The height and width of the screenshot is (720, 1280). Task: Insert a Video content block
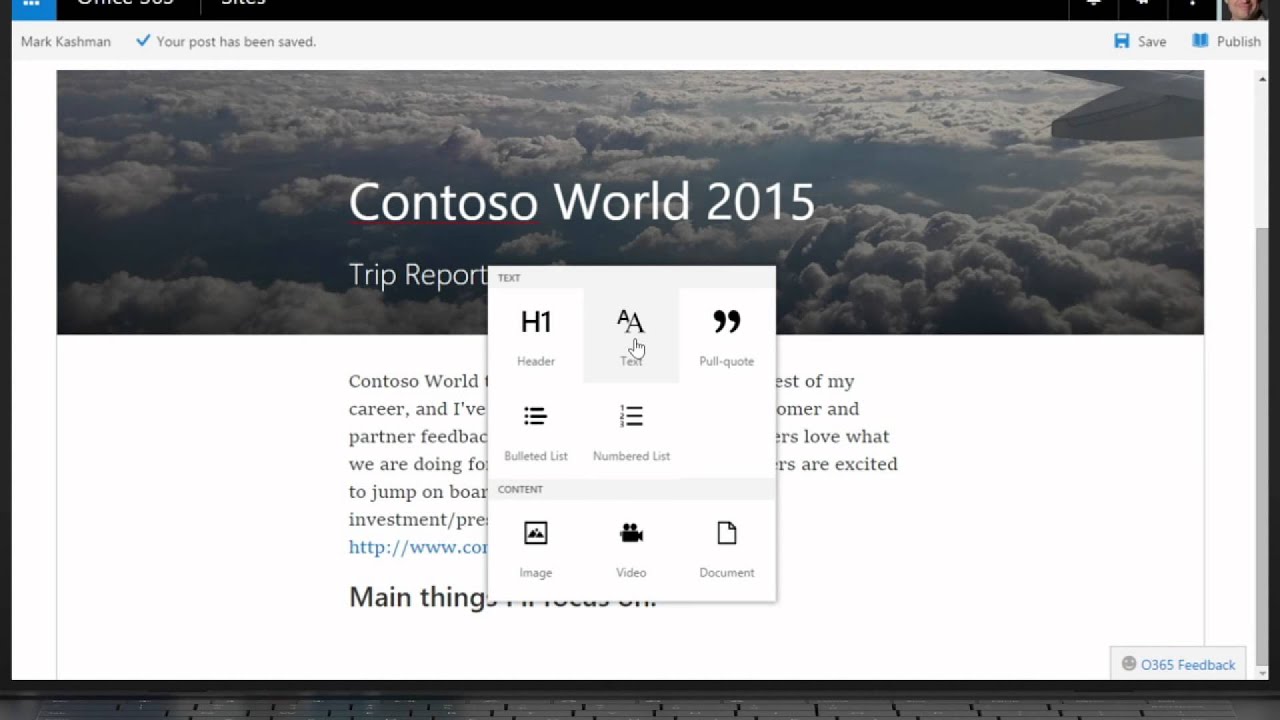(x=631, y=548)
